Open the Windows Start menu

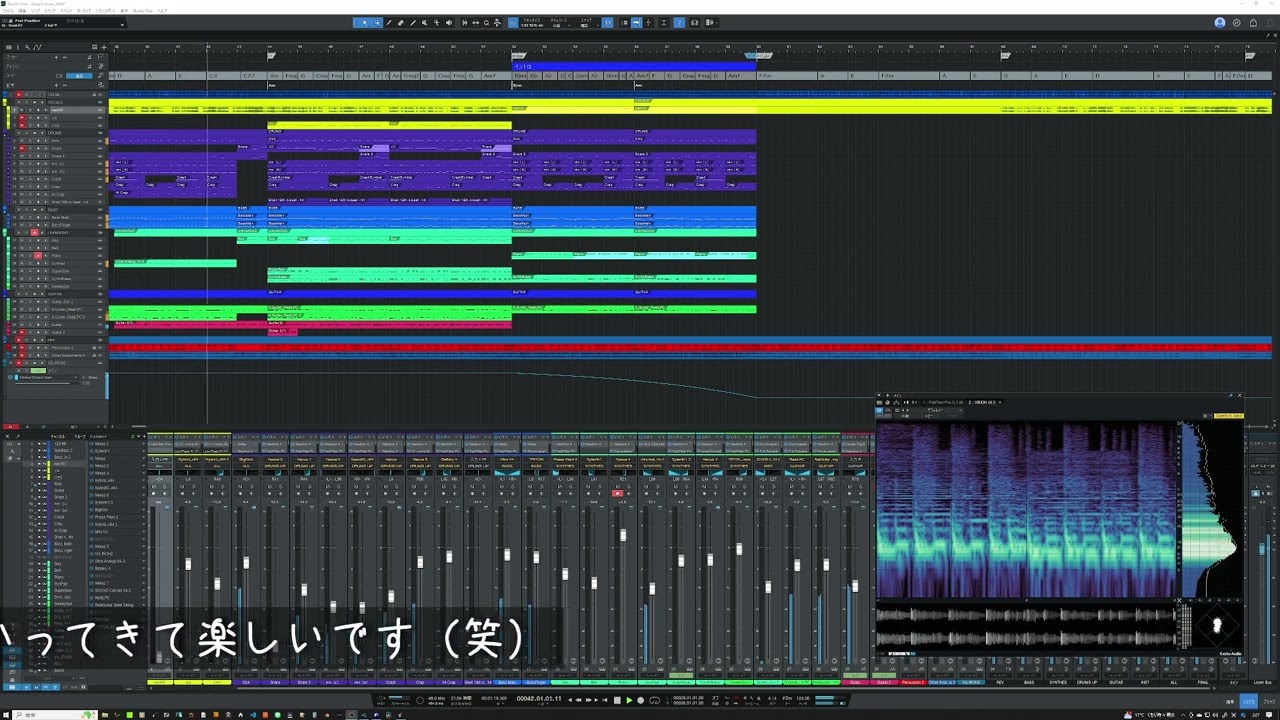coord(7,715)
